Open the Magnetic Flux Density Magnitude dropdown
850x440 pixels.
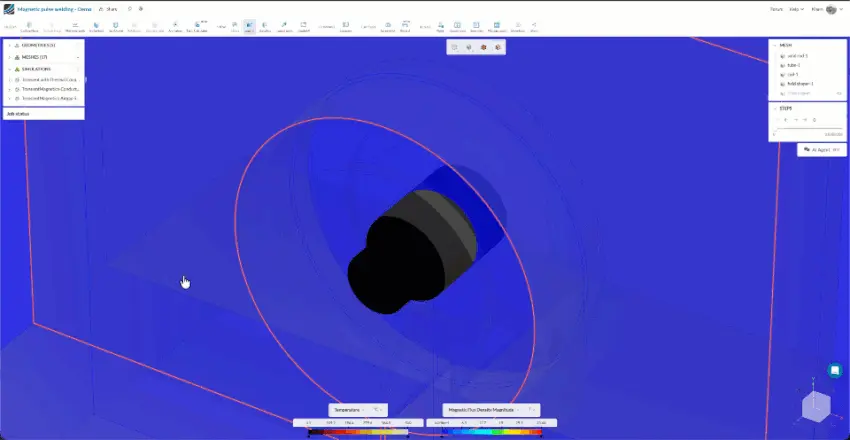click(484, 410)
